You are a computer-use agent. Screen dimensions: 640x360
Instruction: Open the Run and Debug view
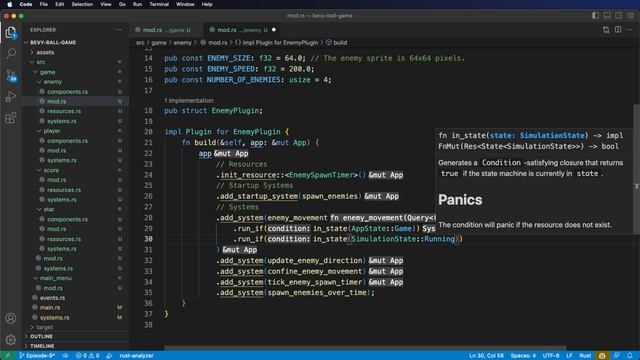pos(11,97)
